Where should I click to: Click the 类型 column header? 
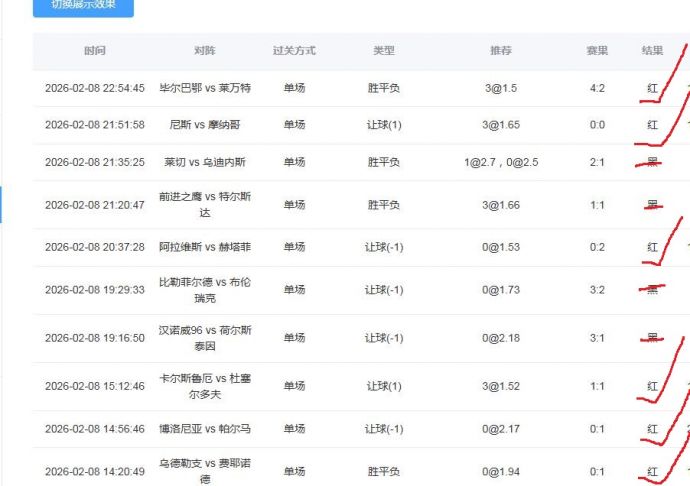384,51
